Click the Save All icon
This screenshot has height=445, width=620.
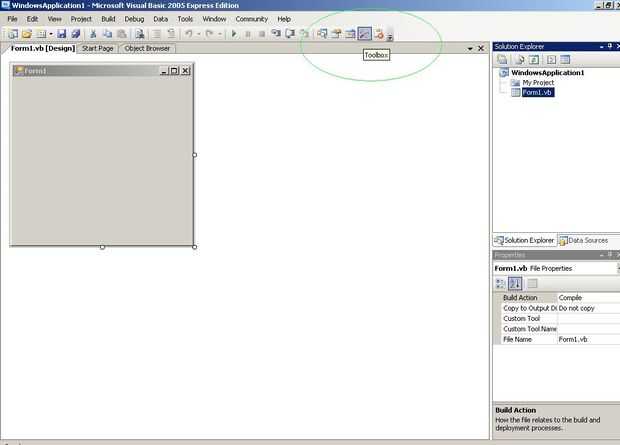tap(76, 34)
